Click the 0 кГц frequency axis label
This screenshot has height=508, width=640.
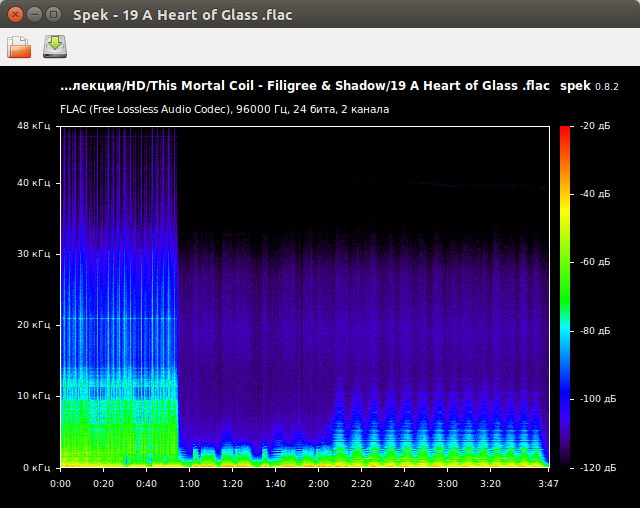tap(36, 467)
